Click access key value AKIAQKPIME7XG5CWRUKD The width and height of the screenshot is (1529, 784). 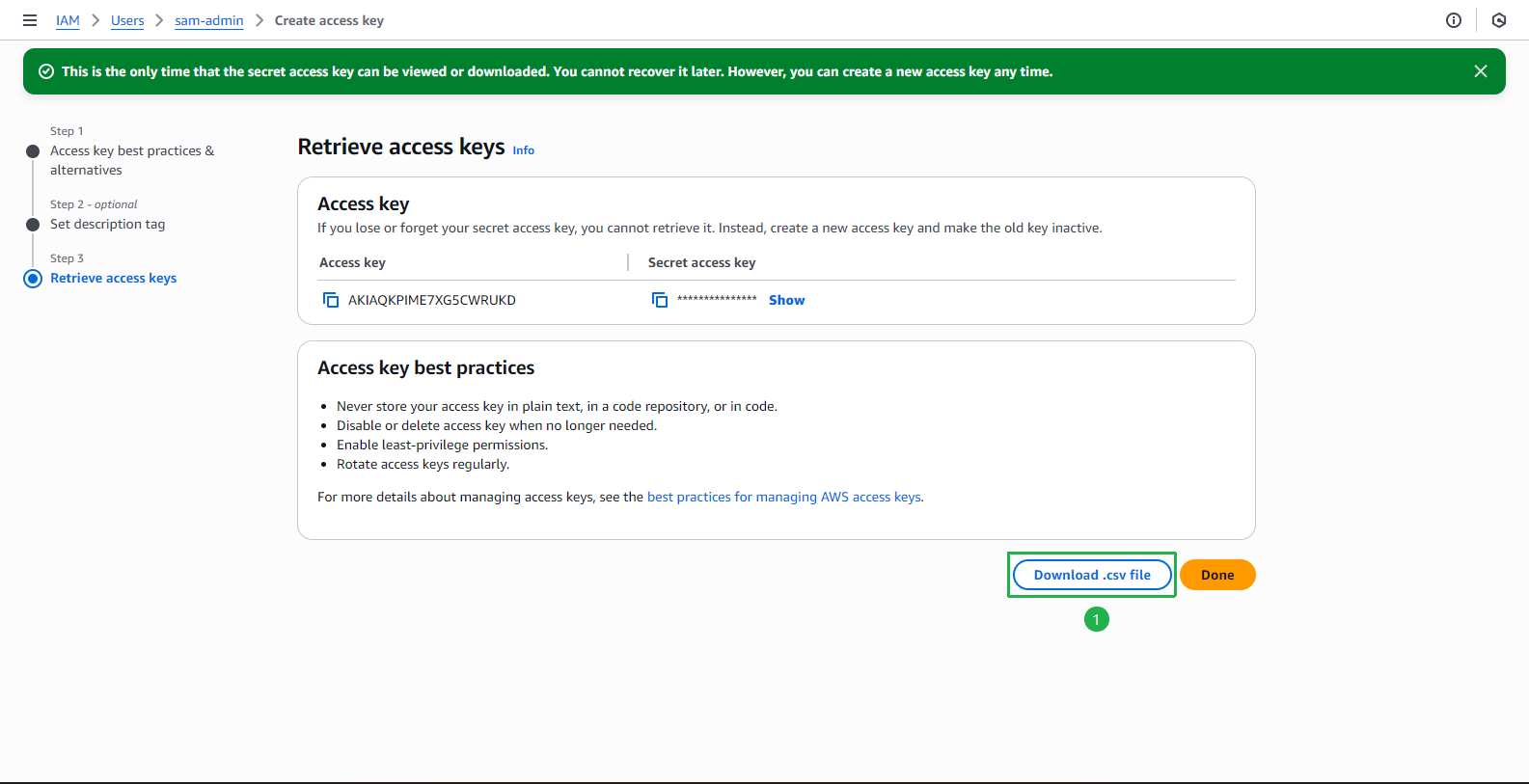click(x=432, y=300)
